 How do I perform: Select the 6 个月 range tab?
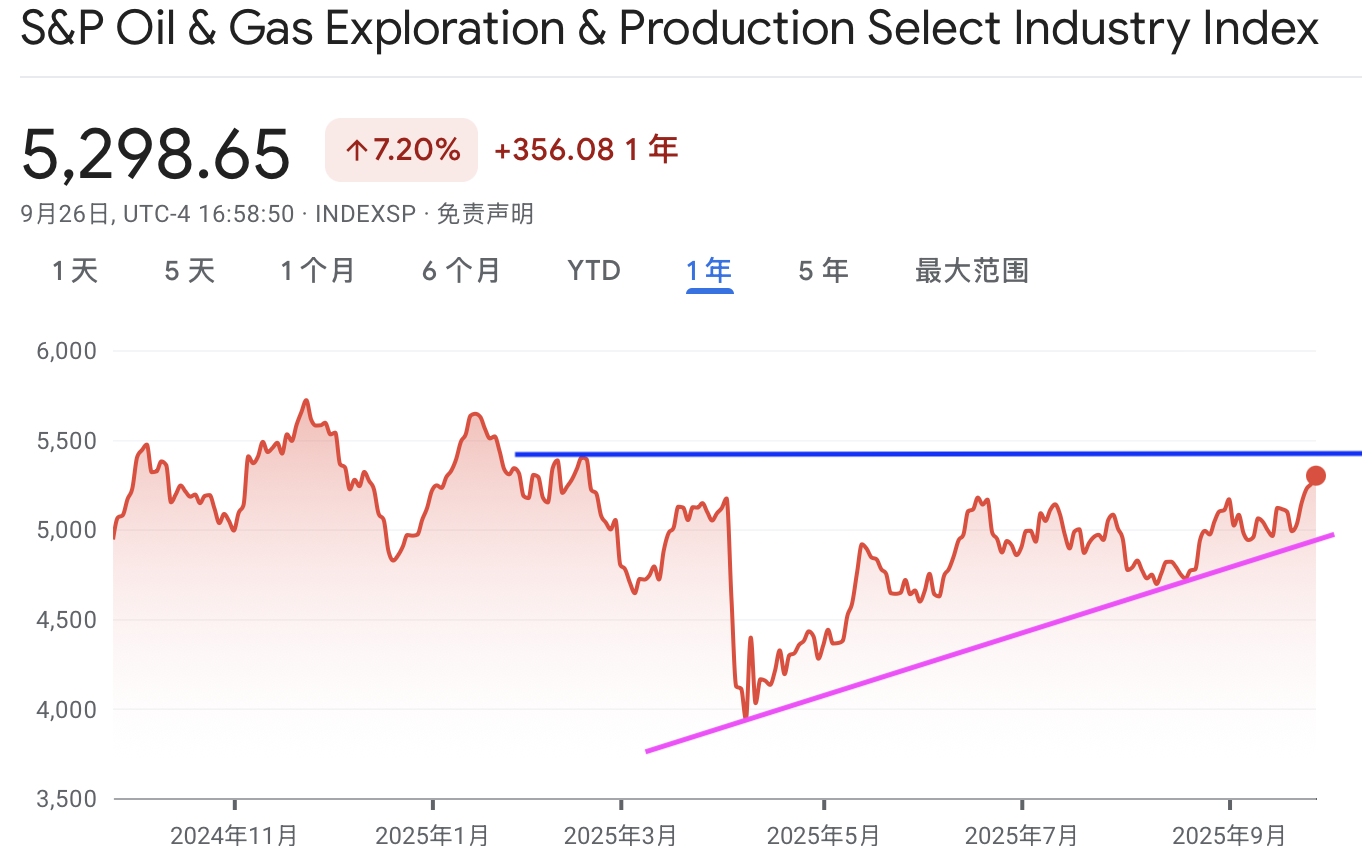pos(461,270)
